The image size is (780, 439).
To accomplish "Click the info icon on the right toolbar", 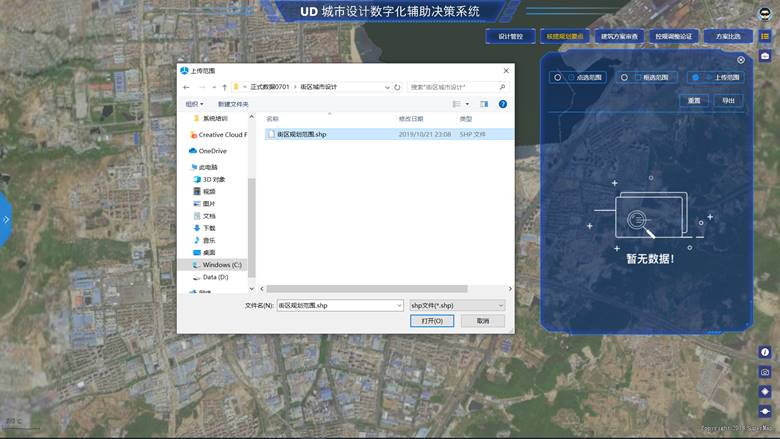I will (765, 352).
